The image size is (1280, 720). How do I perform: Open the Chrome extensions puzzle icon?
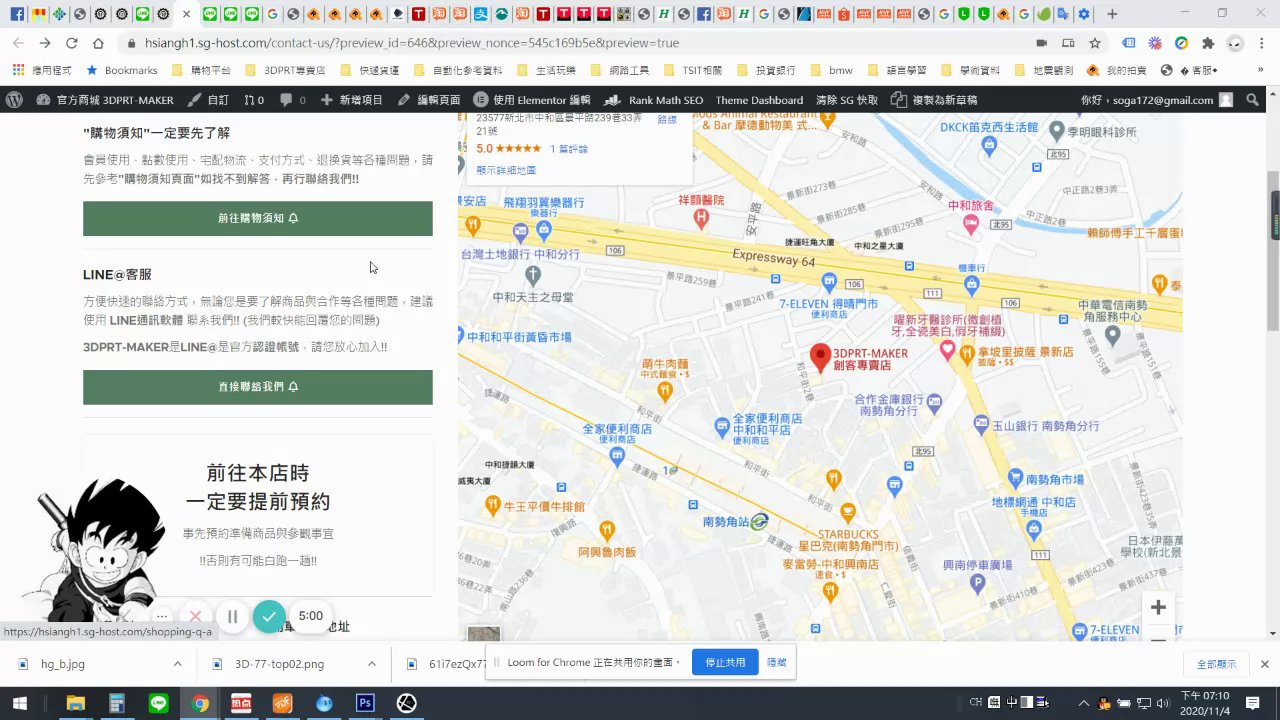coord(1208,43)
